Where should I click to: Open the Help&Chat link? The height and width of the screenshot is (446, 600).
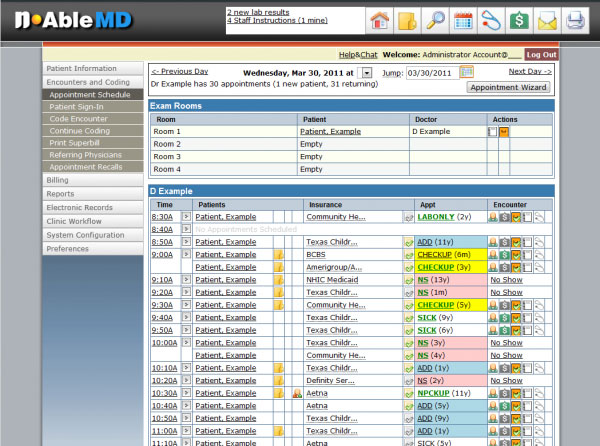(x=358, y=55)
